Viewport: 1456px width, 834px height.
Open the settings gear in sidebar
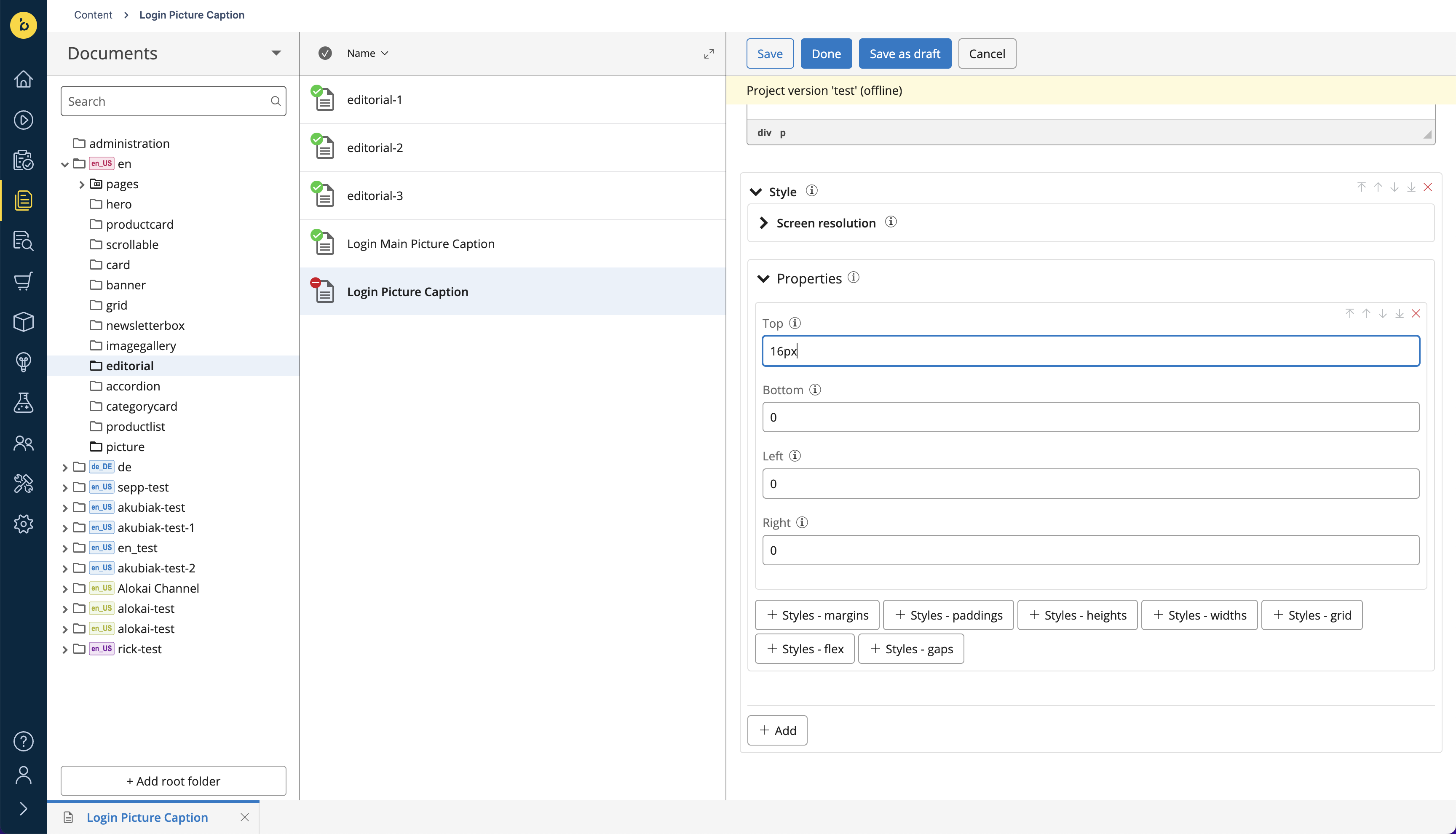pyautogui.click(x=24, y=524)
